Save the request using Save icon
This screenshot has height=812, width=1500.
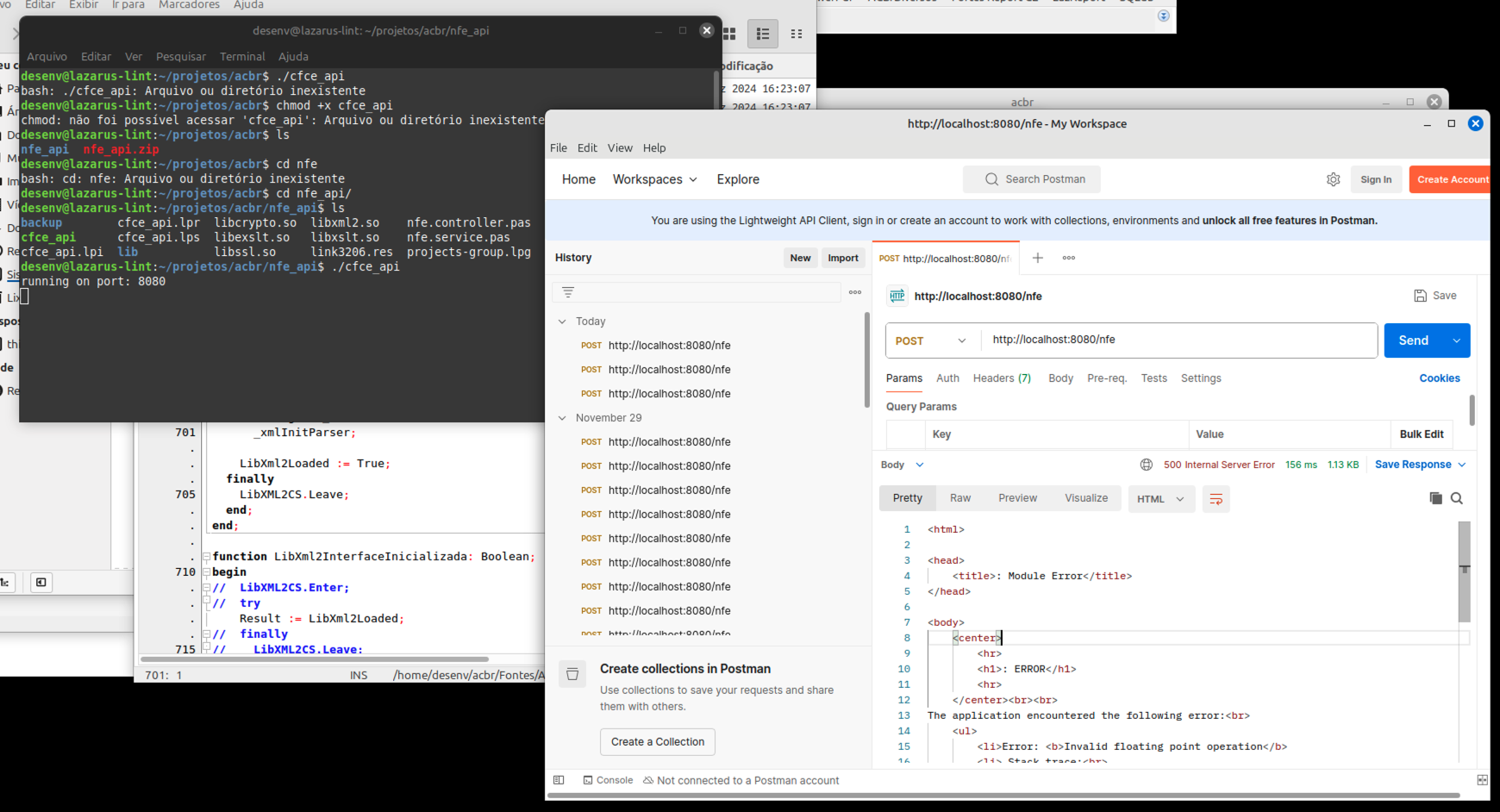[1435, 296]
